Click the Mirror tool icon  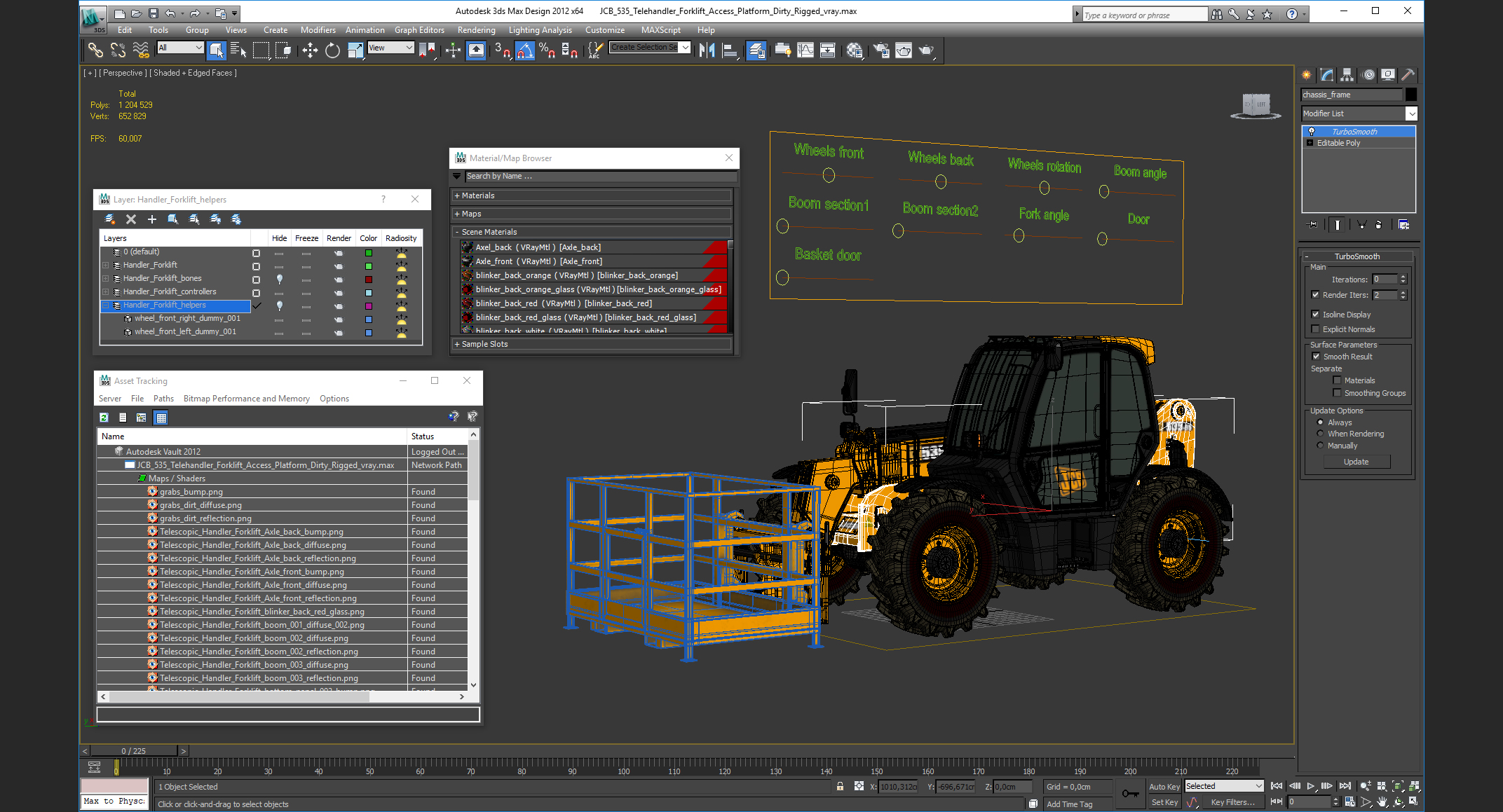707,50
